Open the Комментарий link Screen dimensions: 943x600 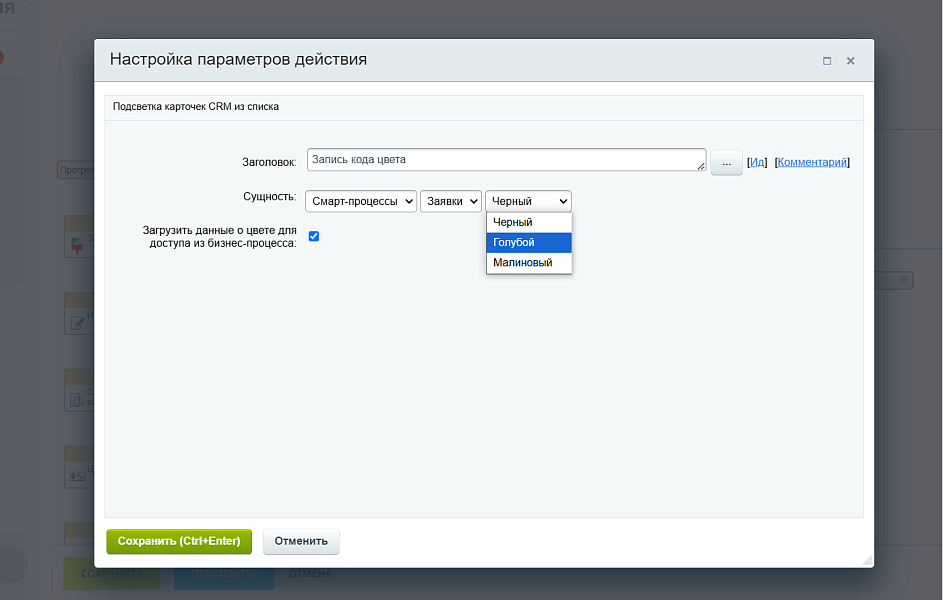pos(812,161)
